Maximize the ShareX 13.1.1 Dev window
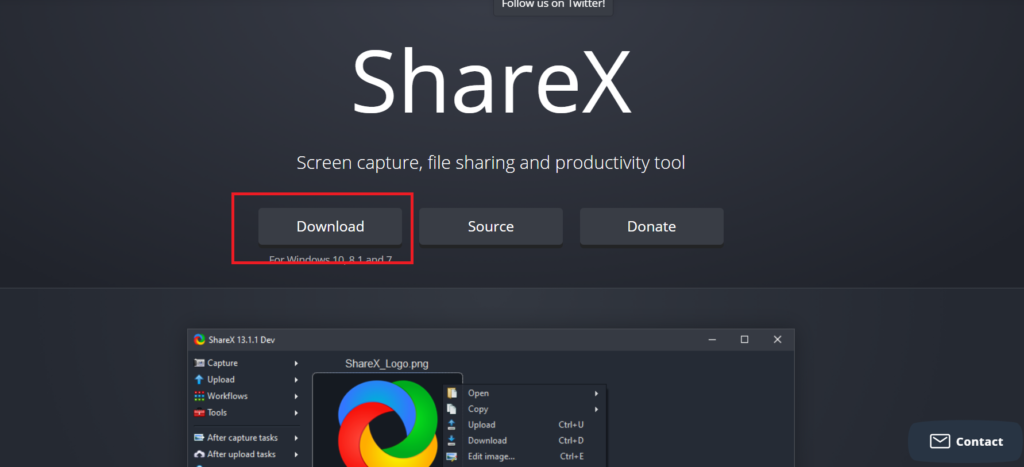This screenshot has width=1024, height=467. 744,340
